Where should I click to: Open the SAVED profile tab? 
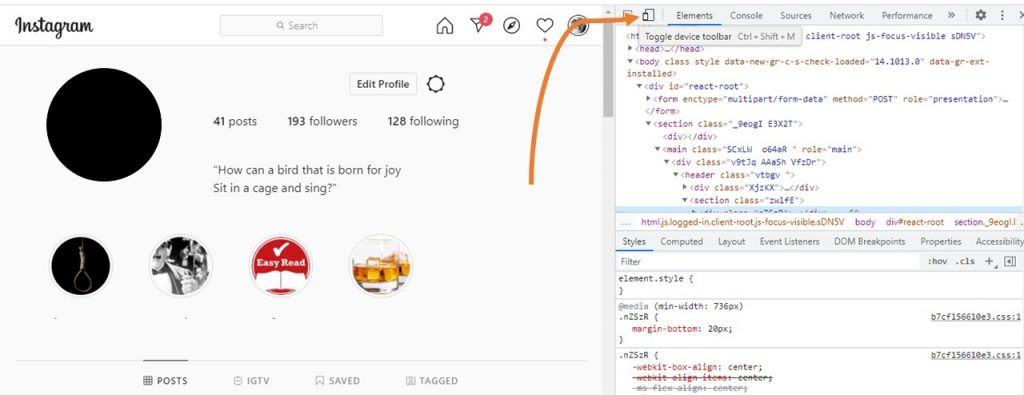tap(337, 381)
